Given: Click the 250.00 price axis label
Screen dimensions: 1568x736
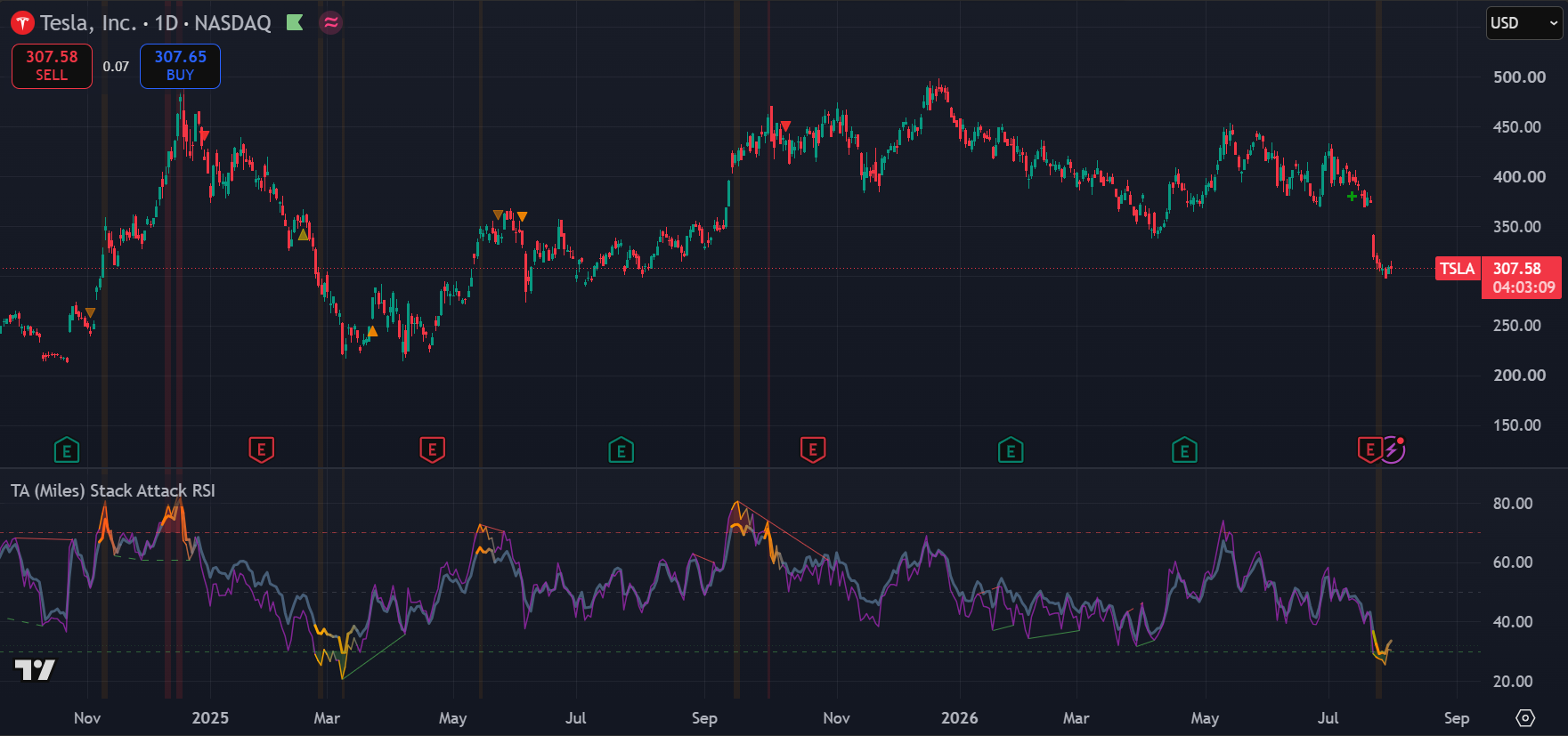Looking at the screenshot, I should click(1519, 326).
